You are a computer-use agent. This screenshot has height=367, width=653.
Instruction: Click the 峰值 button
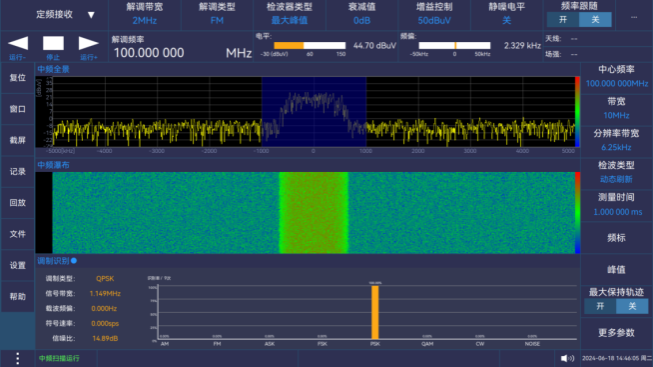click(616, 270)
